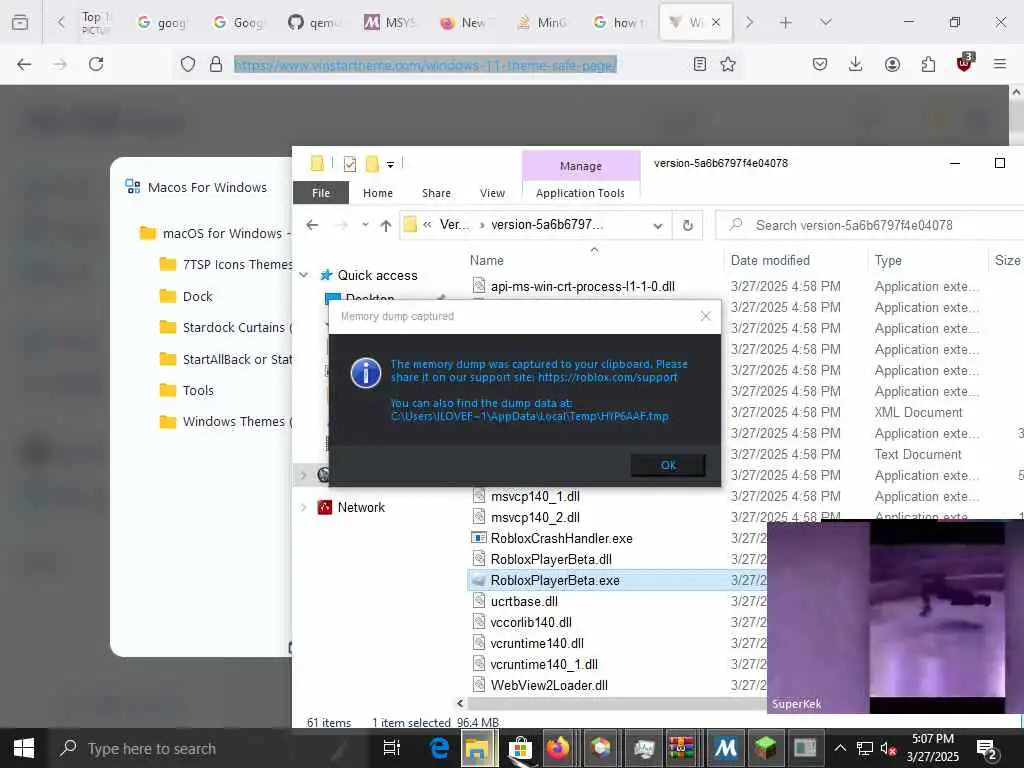Image resolution: width=1024 pixels, height=768 pixels.
Task: Select the Application Tools ribbon tab
Action: pyautogui.click(x=580, y=193)
